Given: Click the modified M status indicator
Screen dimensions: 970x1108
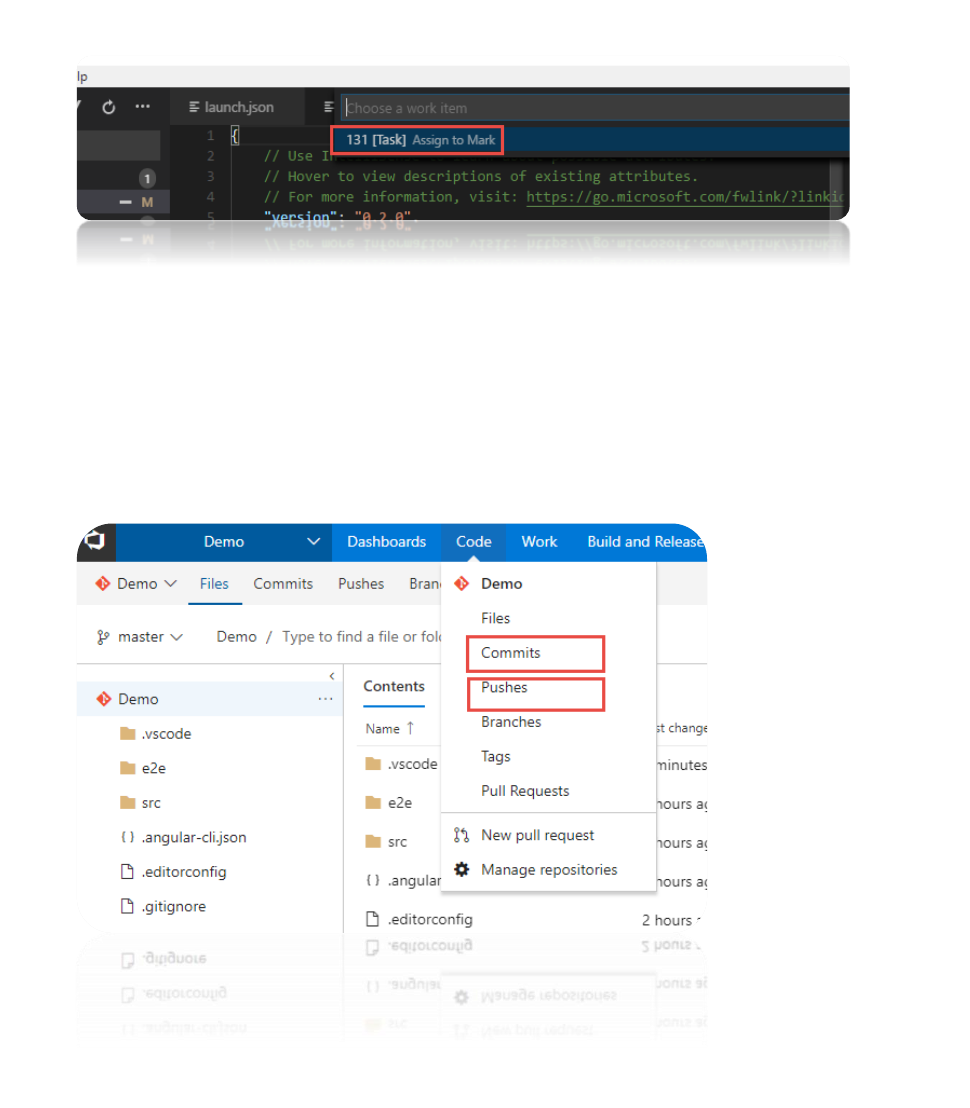Looking at the screenshot, I should click(147, 202).
